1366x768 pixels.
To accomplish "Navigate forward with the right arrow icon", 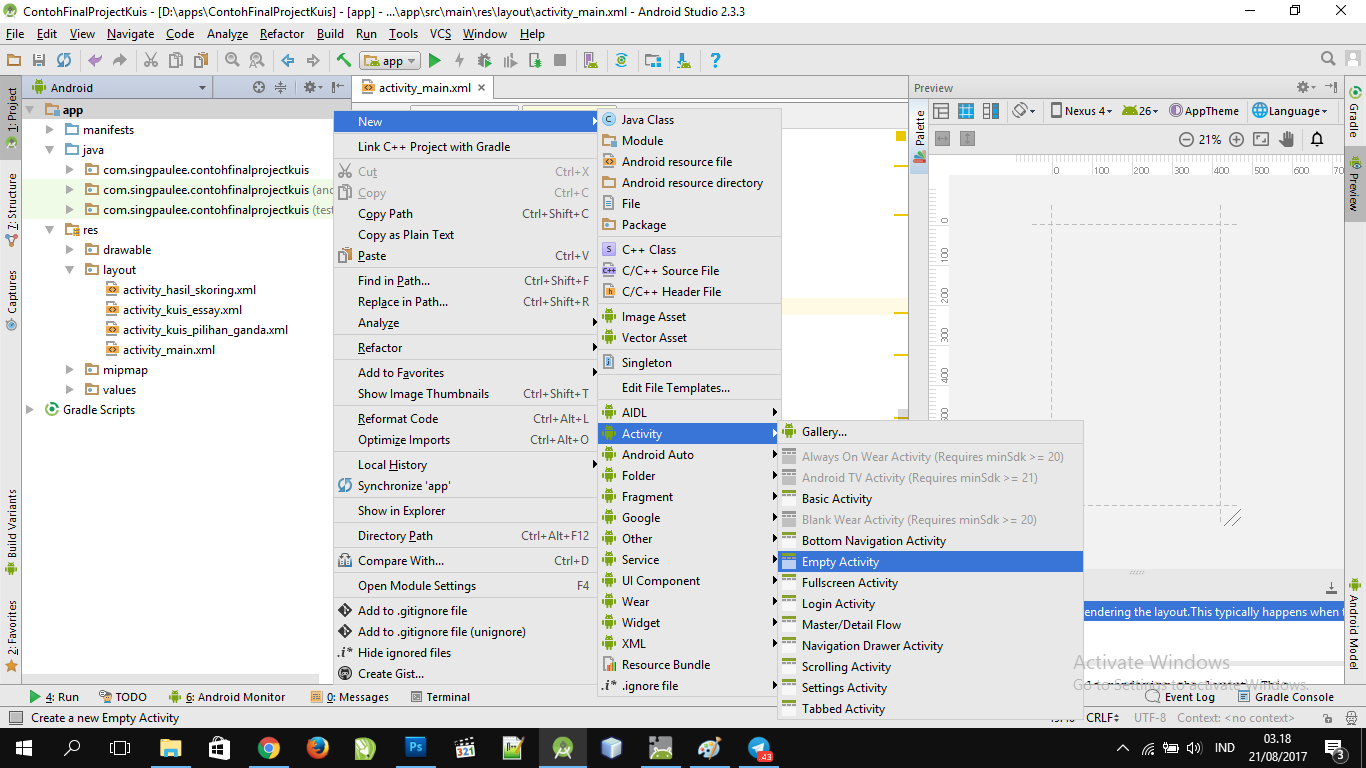I will (313, 61).
